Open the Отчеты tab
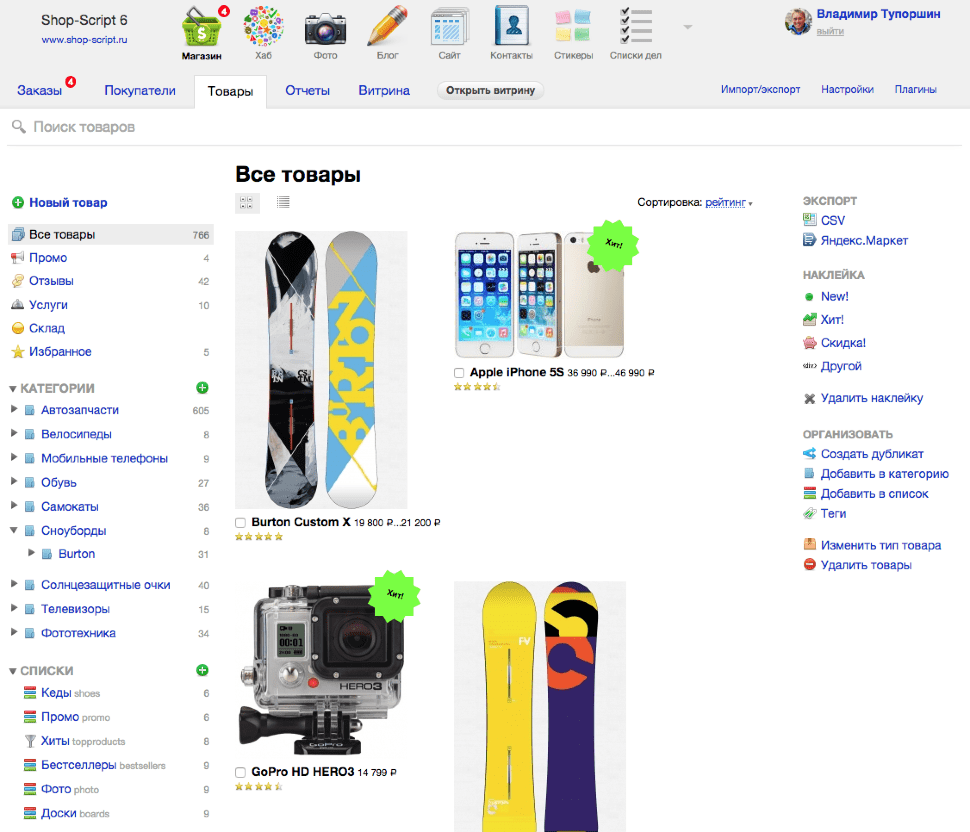The width and height of the screenshot is (970, 832). click(307, 91)
